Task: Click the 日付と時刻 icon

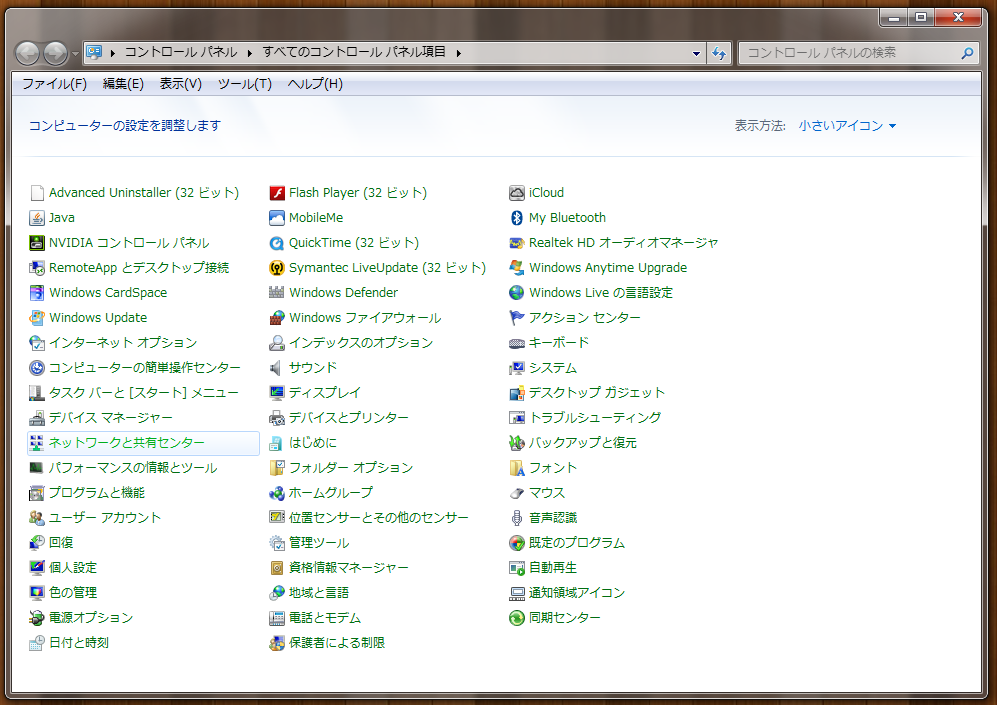Action: click(x=37, y=643)
